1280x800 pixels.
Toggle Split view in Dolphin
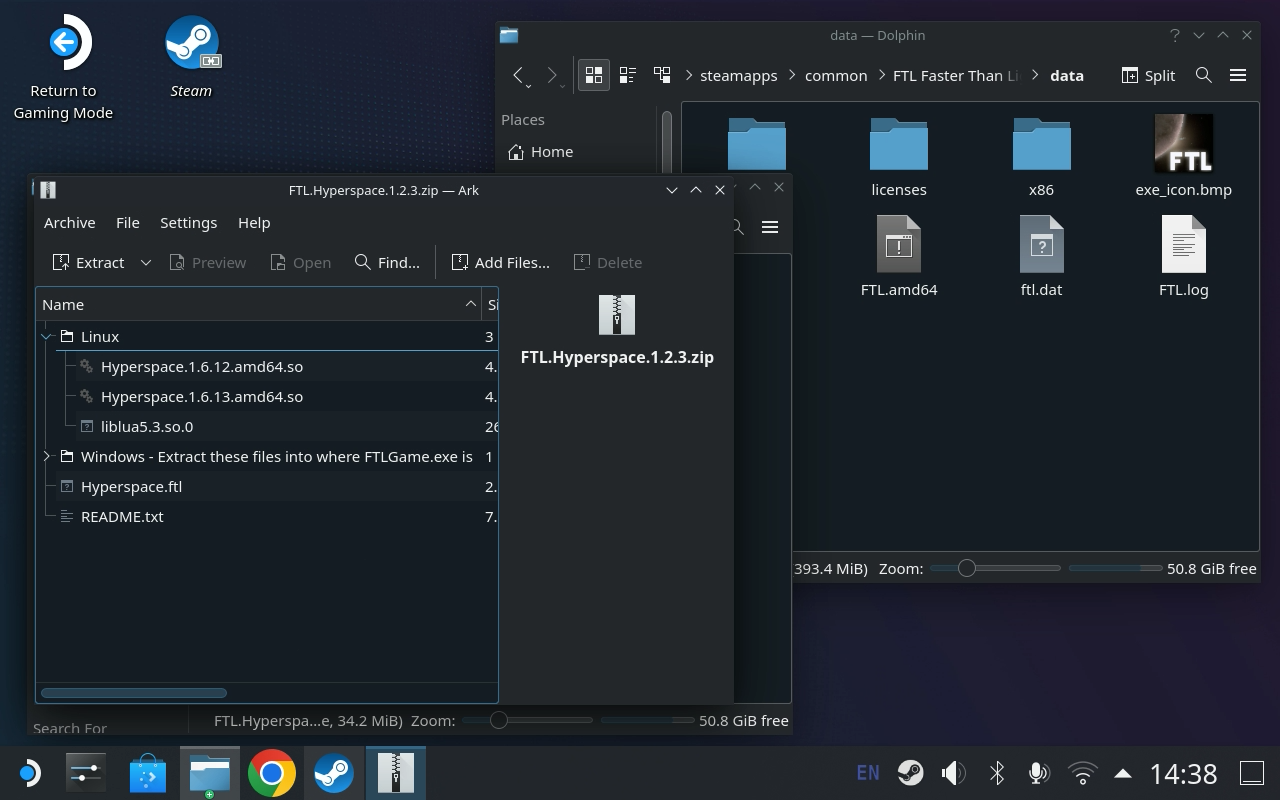1148,75
